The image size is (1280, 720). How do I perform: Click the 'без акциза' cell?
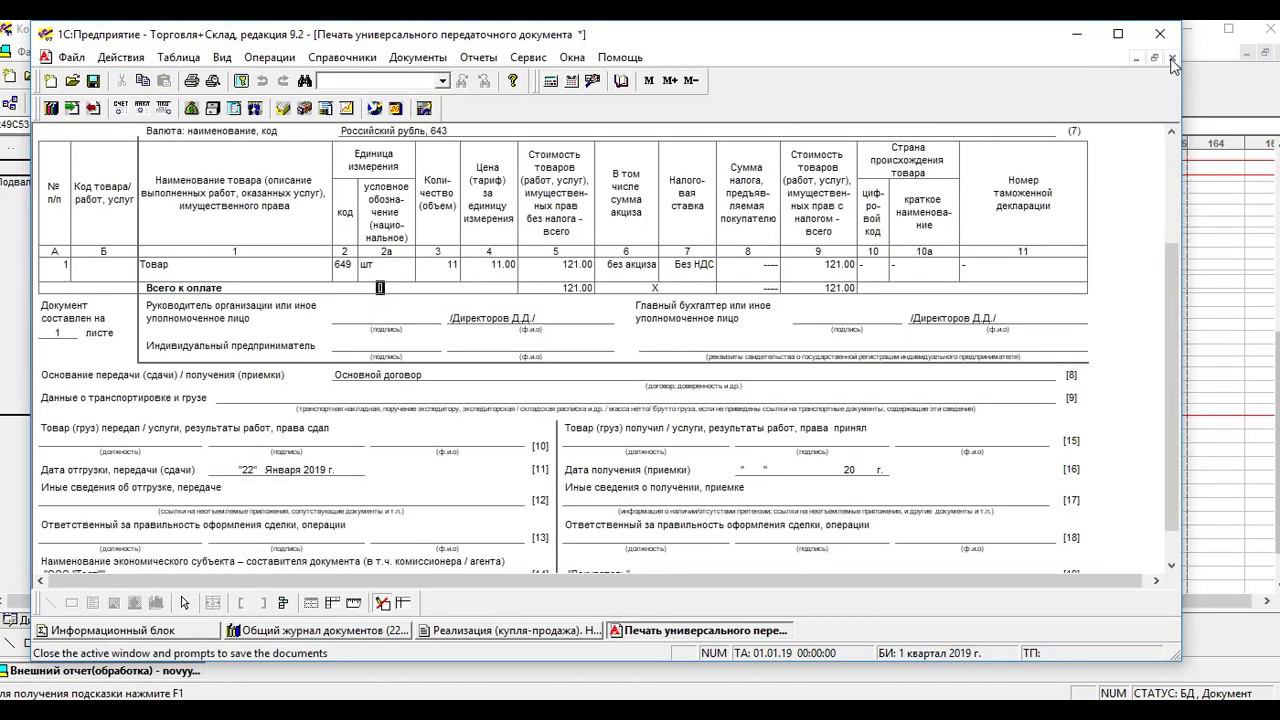[x=626, y=265]
